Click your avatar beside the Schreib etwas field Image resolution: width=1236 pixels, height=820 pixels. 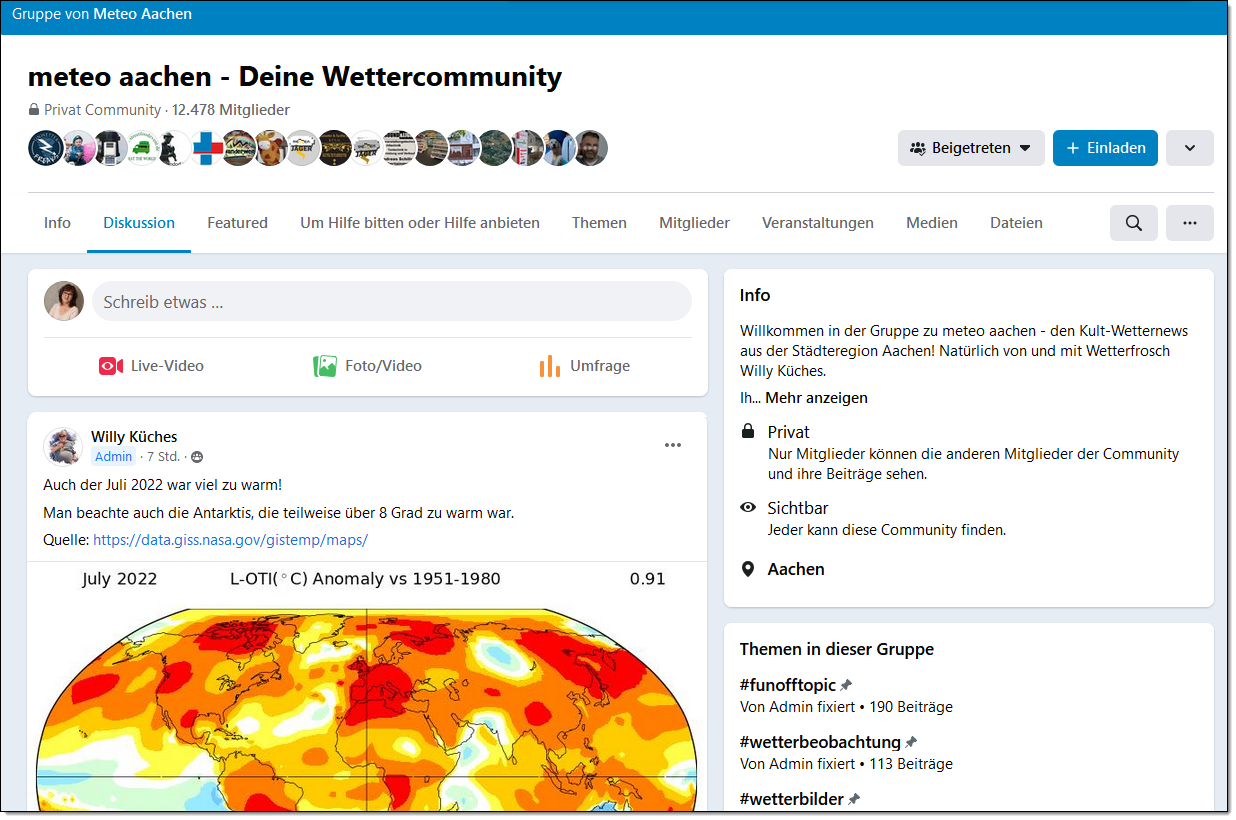63,301
